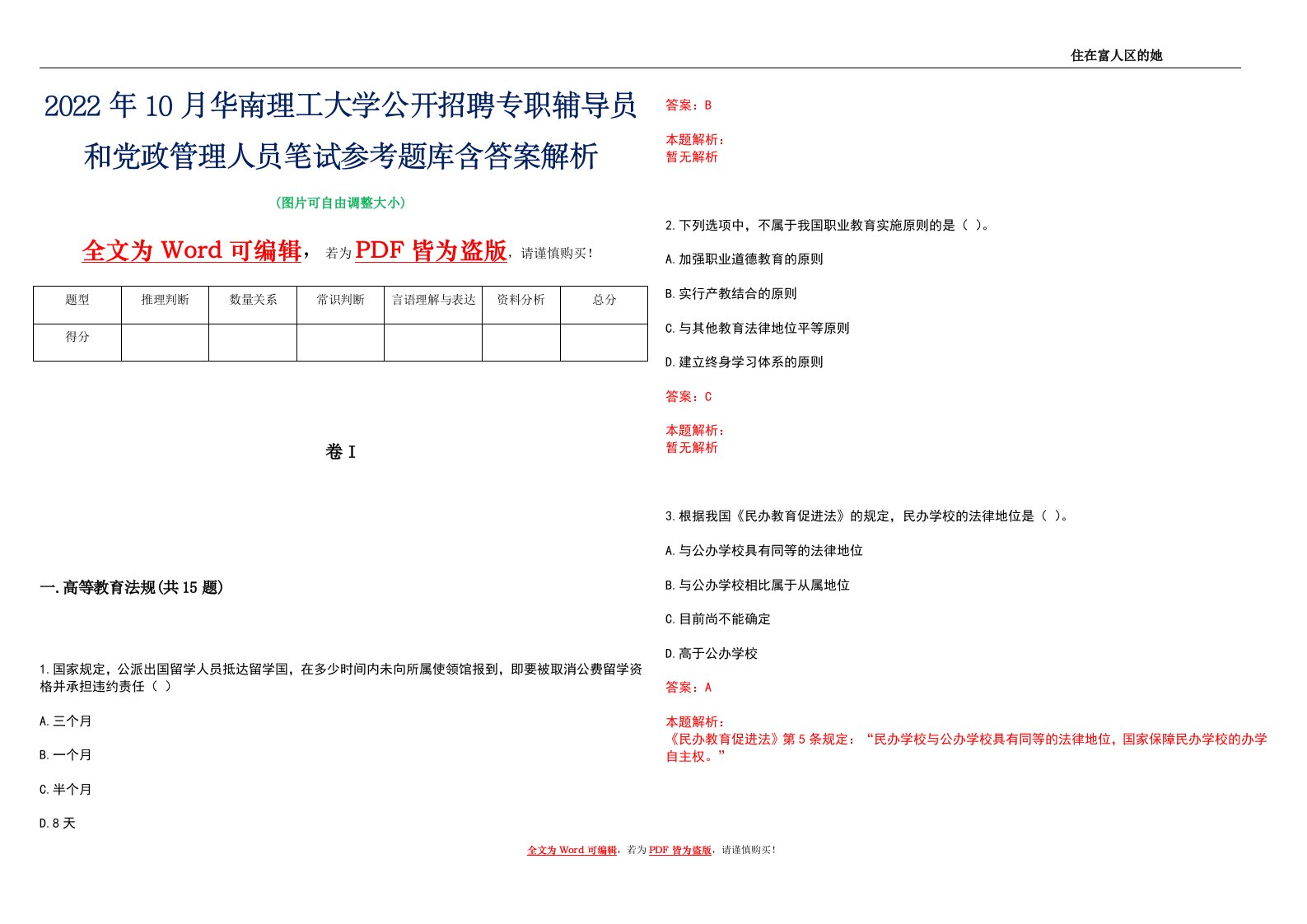Select option A.与公办学校具有同等的法律地位
The image size is (1307, 924).
click(764, 551)
